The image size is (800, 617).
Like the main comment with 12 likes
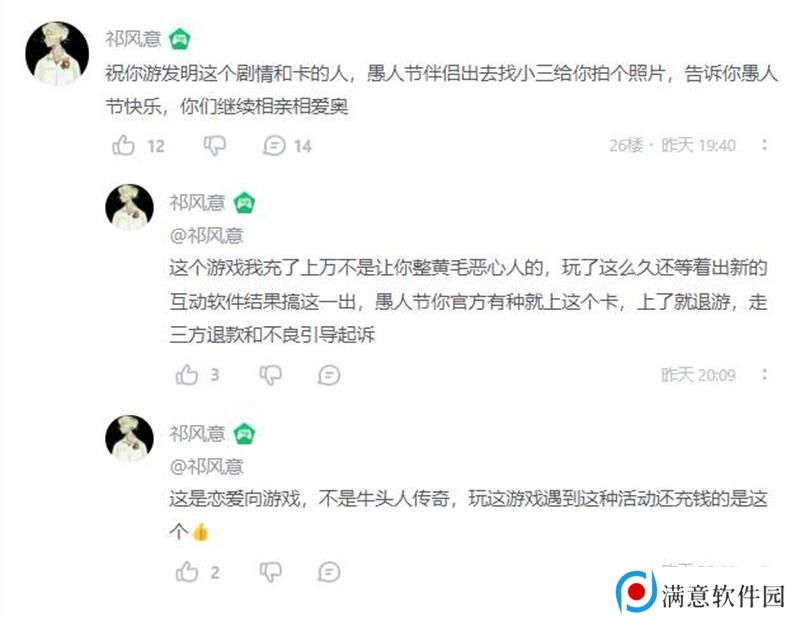[123, 145]
